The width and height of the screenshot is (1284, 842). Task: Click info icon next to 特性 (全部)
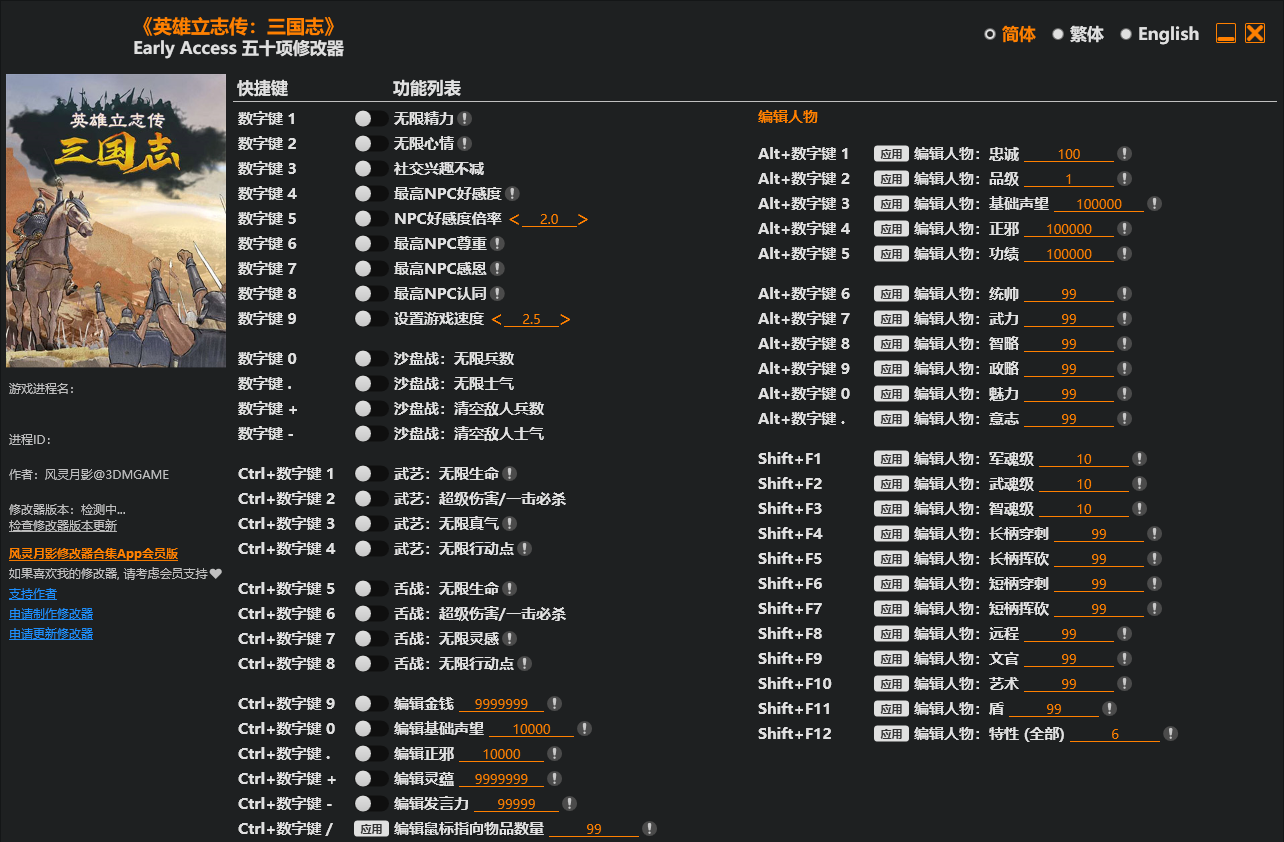click(1170, 734)
